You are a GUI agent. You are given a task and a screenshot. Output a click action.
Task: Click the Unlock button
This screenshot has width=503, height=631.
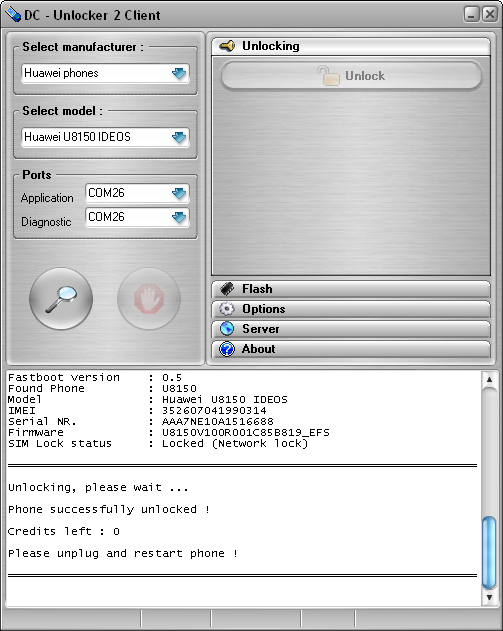click(351, 76)
